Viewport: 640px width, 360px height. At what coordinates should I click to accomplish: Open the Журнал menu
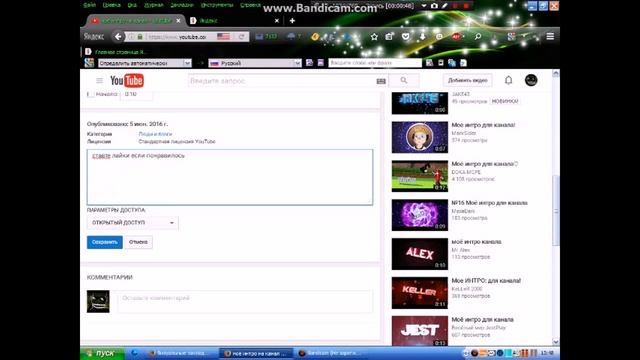pos(153,5)
